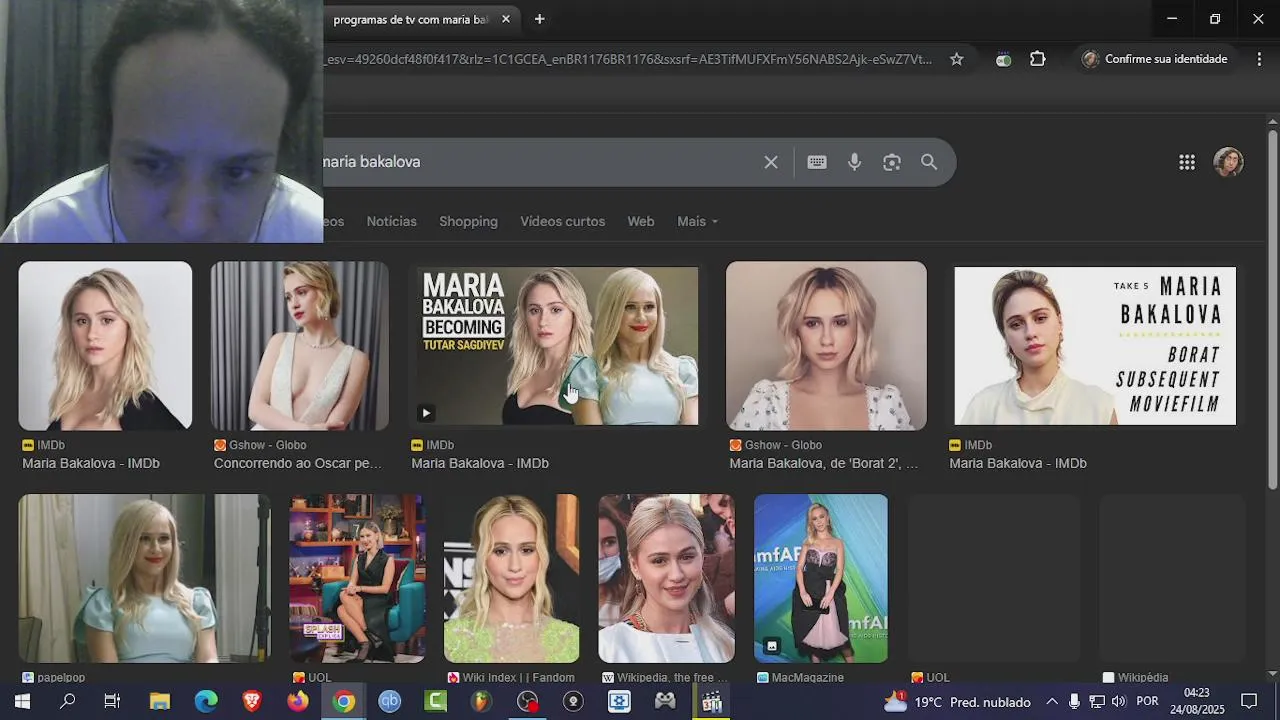Screen dimensions: 1280x720
Task: Open qBittorrent from the taskbar
Action: (390, 701)
